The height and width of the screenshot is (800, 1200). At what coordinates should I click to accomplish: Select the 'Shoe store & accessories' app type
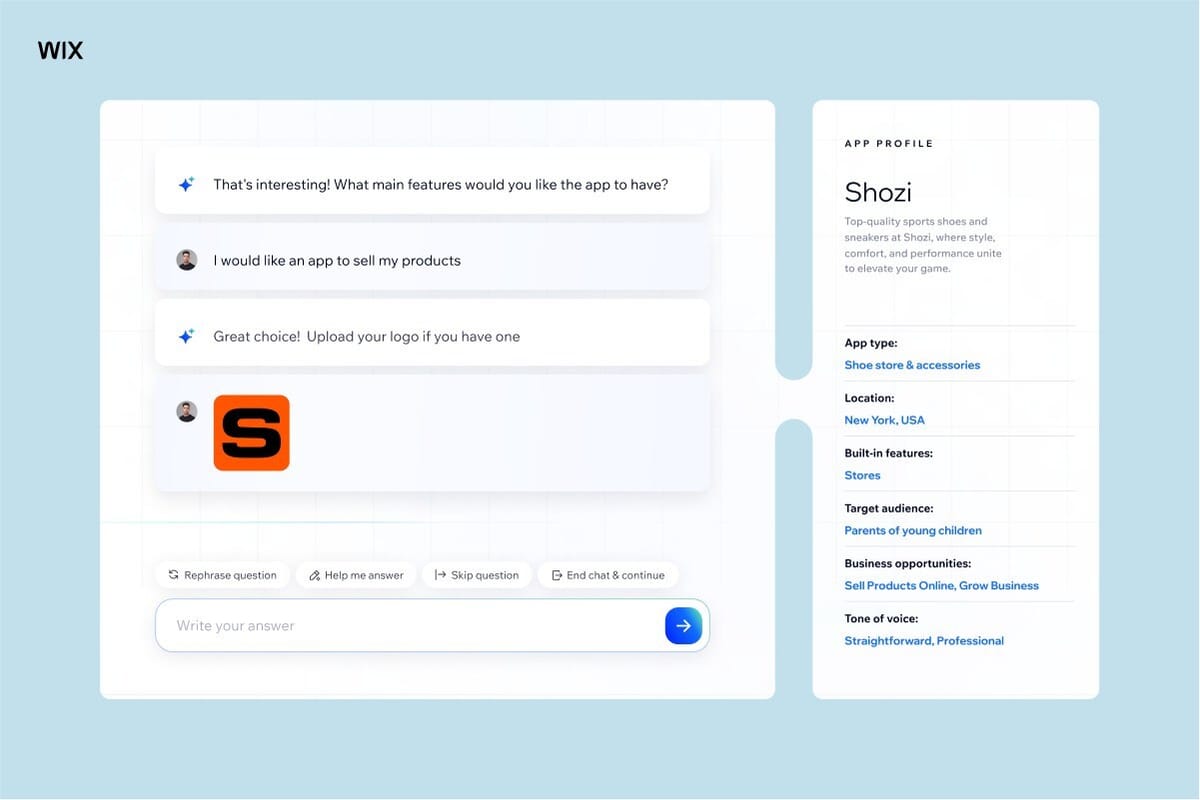(x=912, y=365)
